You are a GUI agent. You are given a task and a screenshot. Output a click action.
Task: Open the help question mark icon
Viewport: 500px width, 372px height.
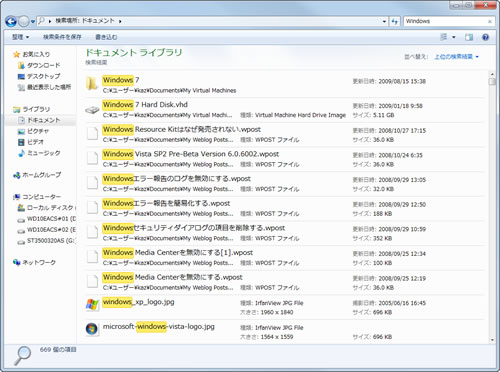coord(485,37)
